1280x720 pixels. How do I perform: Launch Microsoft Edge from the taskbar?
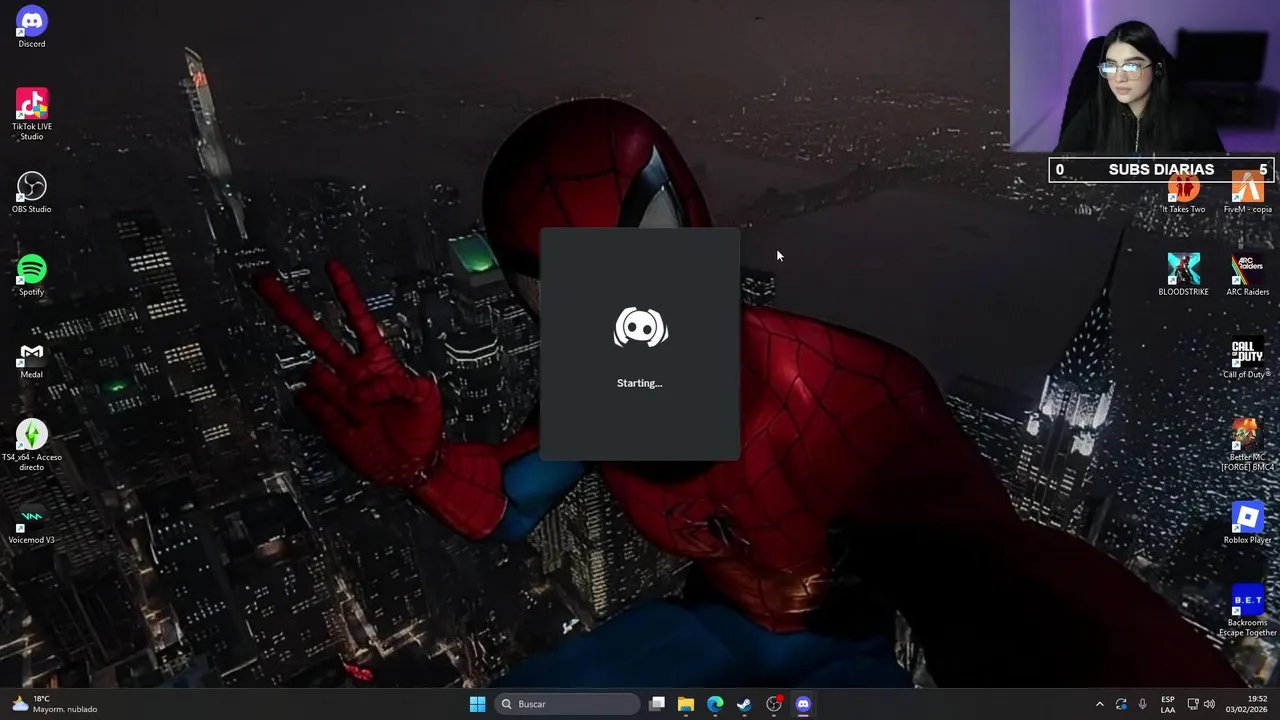click(715, 704)
